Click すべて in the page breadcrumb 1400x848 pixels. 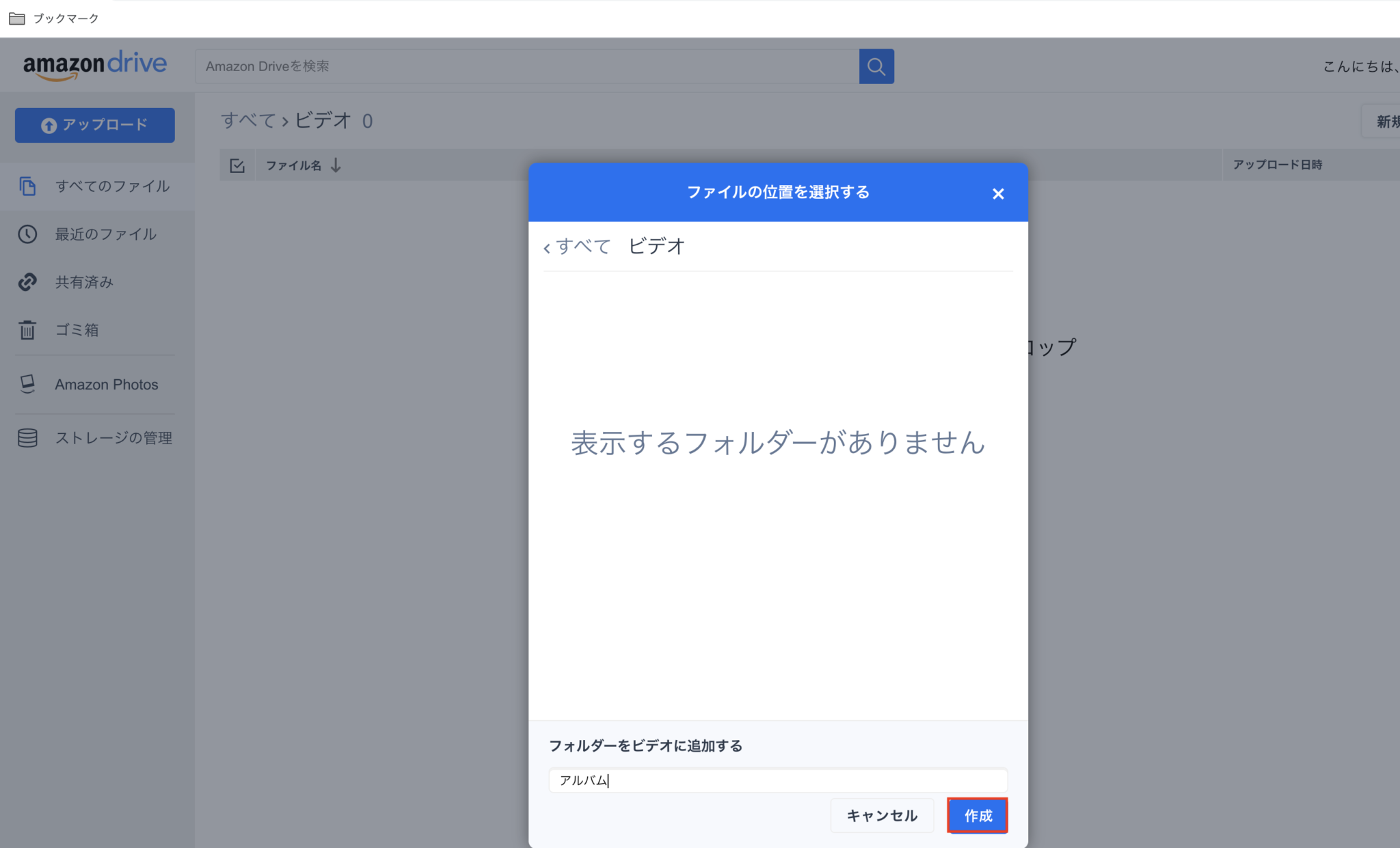click(247, 120)
